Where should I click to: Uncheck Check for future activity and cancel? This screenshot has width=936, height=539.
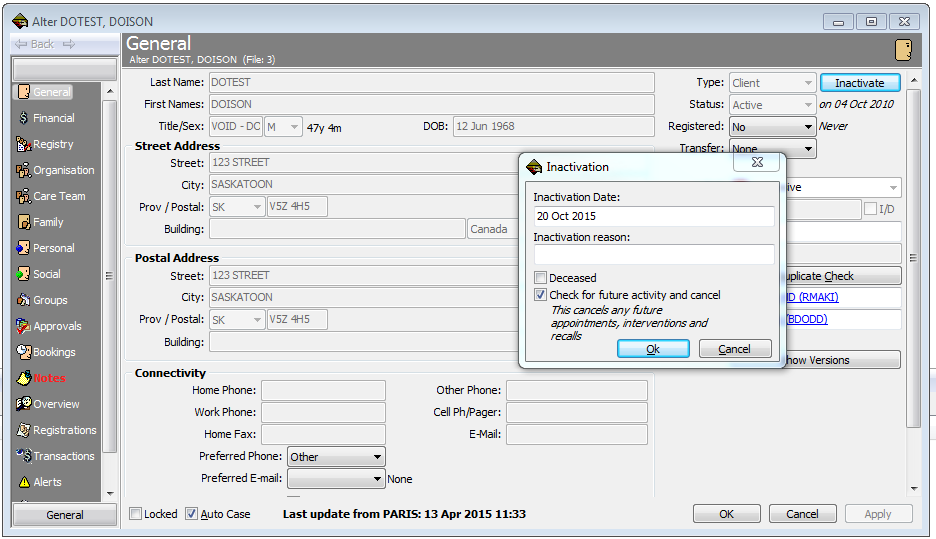click(x=540, y=295)
